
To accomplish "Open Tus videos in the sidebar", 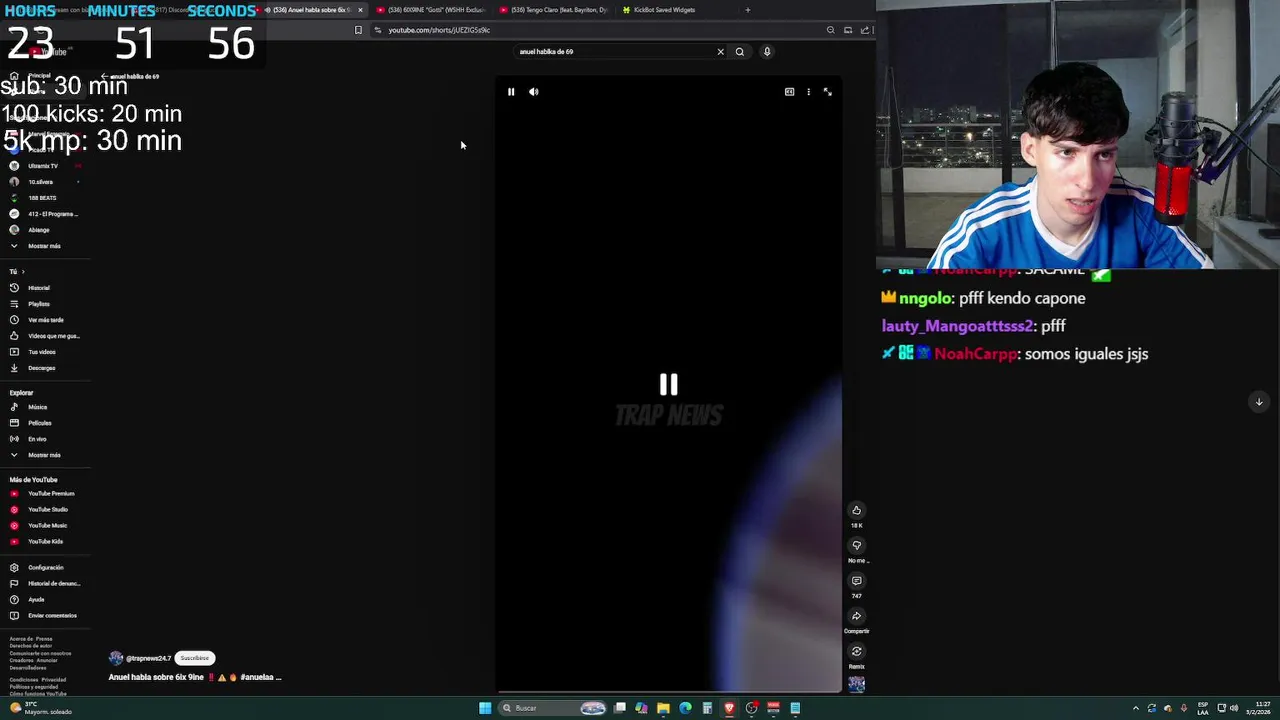I will pos(42,352).
